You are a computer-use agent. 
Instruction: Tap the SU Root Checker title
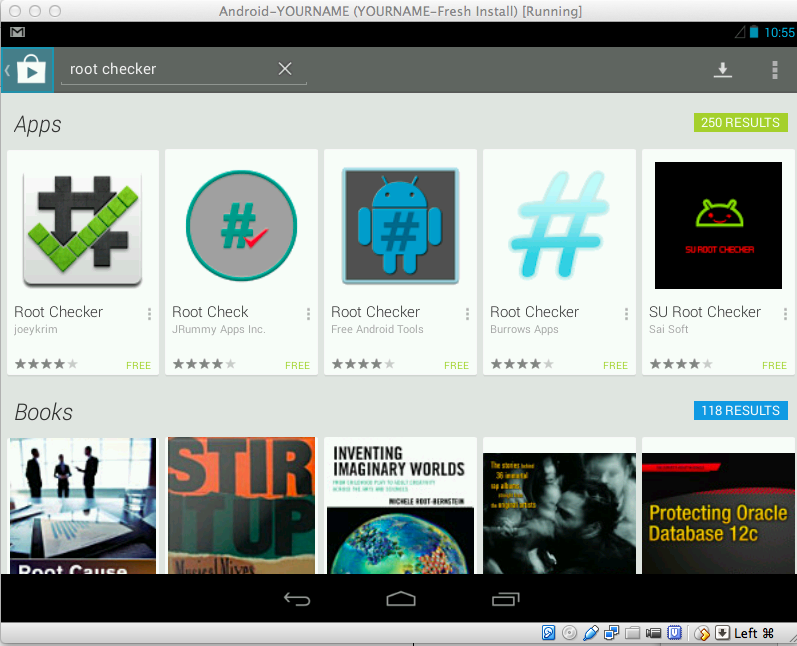(705, 312)
